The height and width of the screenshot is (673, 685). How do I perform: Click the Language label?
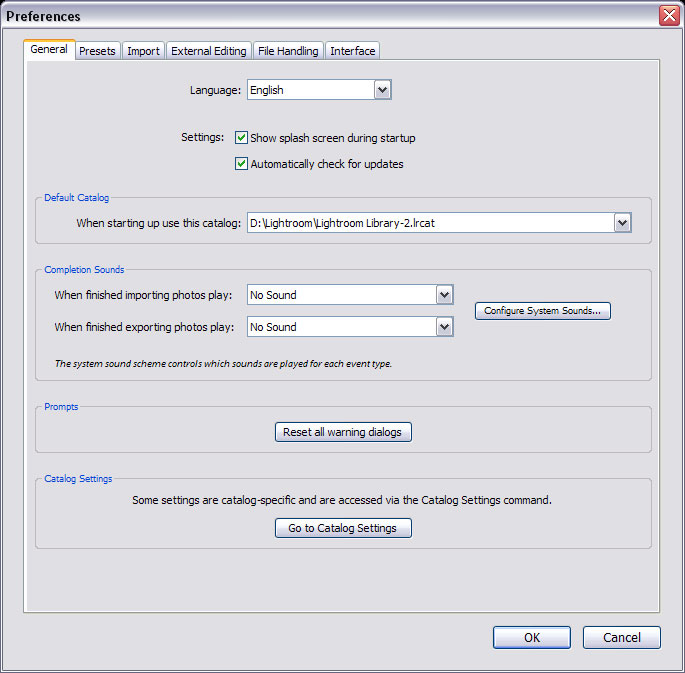click(x=215, y=90)
